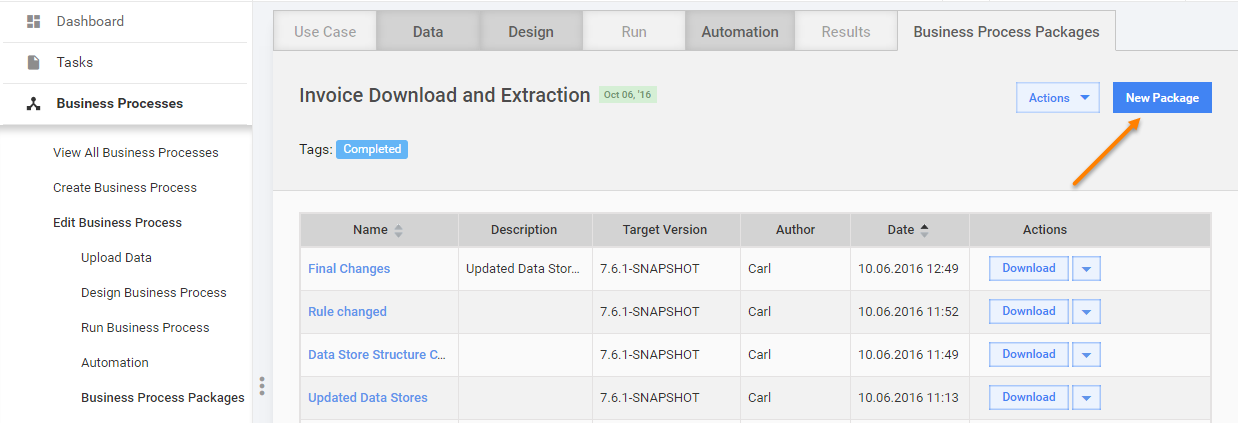Open the Final Changes package link
The height and width of the screenshot is (423, 1238).
349,269
